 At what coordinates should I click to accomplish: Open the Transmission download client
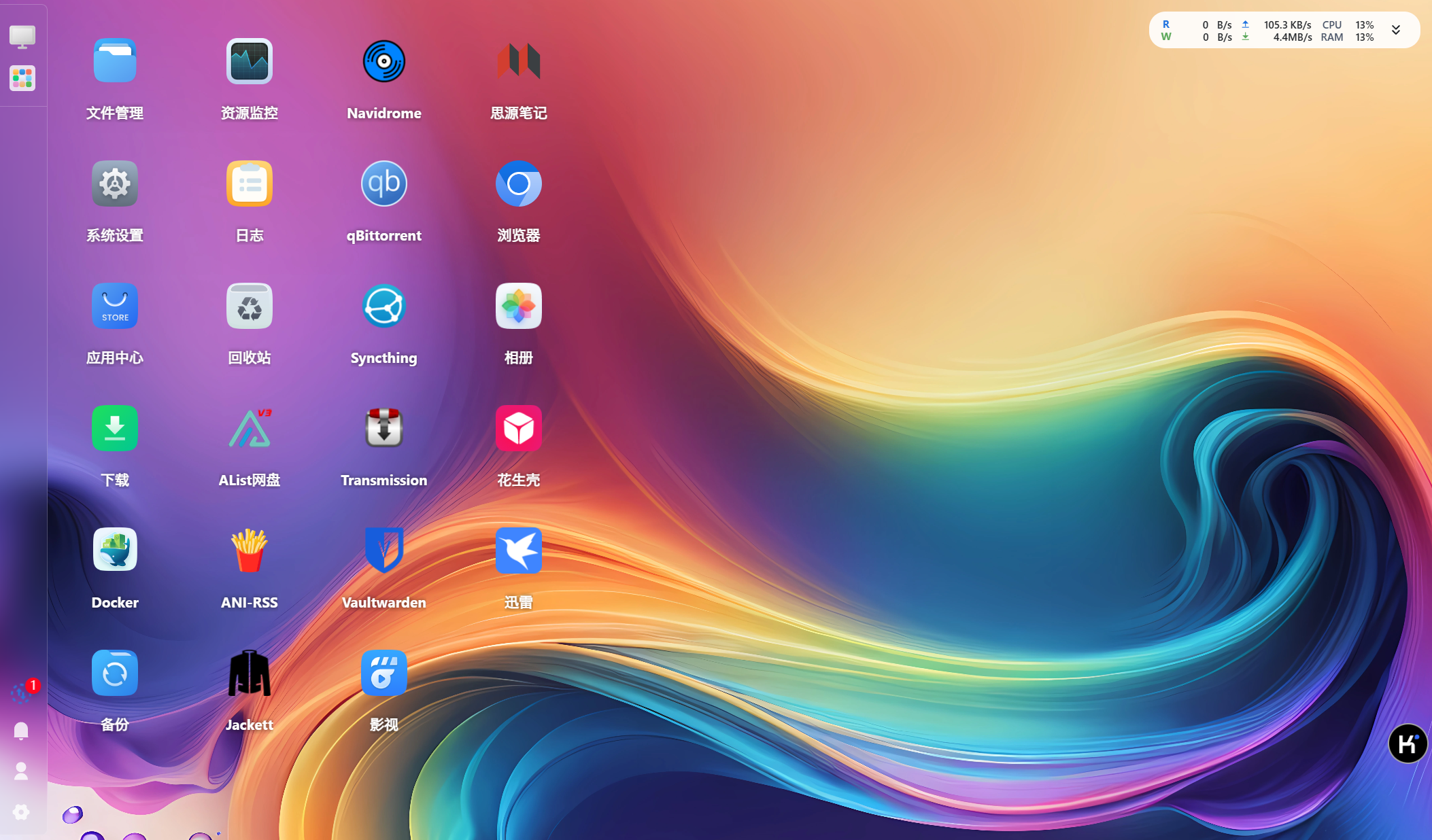coord(383,429)
